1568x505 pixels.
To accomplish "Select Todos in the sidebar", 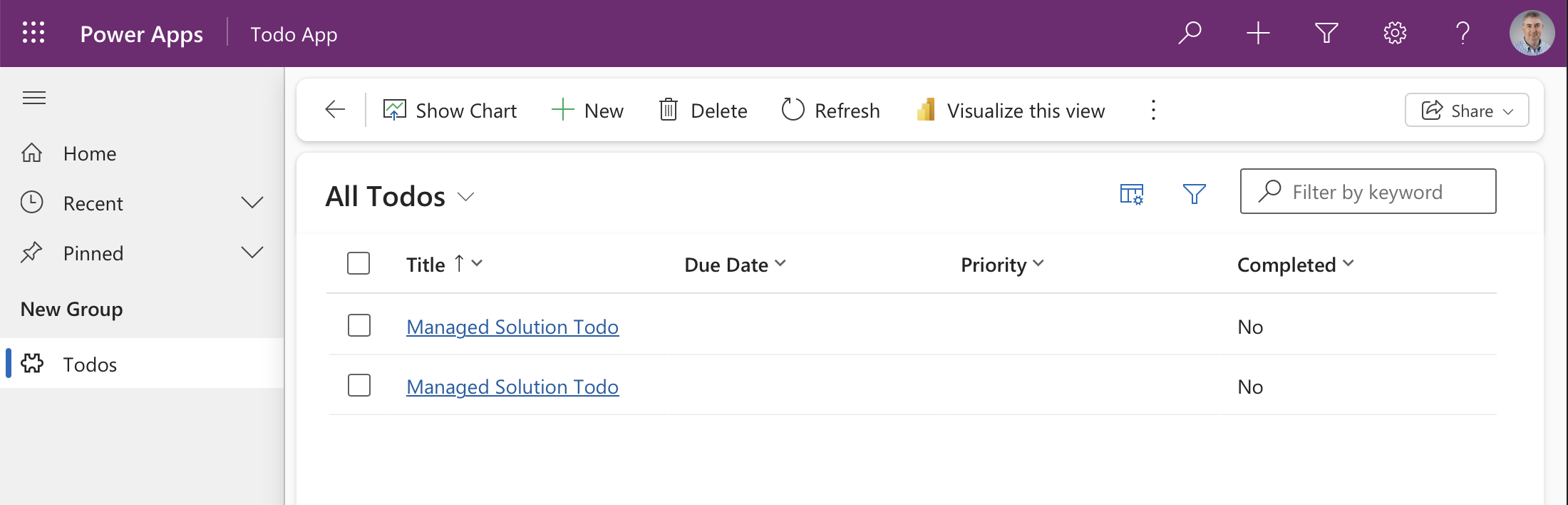I will point(143,364).
